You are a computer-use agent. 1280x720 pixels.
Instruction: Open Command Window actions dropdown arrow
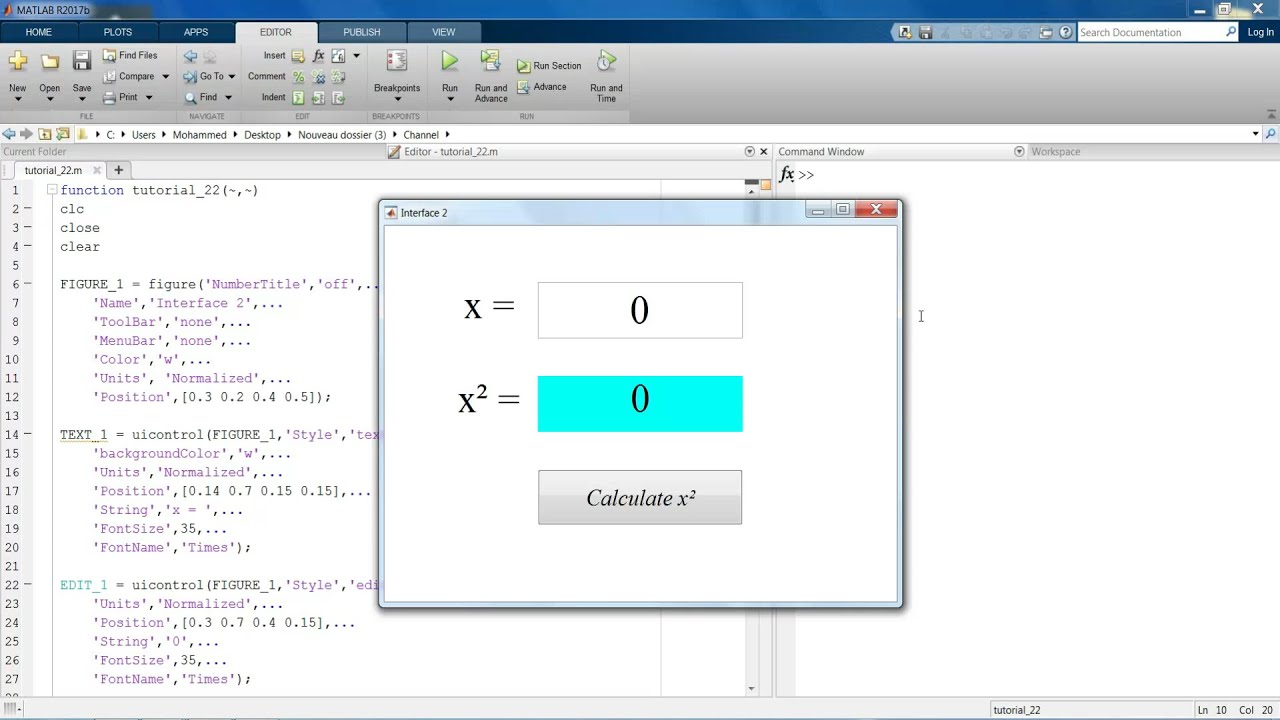pyautogui.click(x=1019, y=152)
